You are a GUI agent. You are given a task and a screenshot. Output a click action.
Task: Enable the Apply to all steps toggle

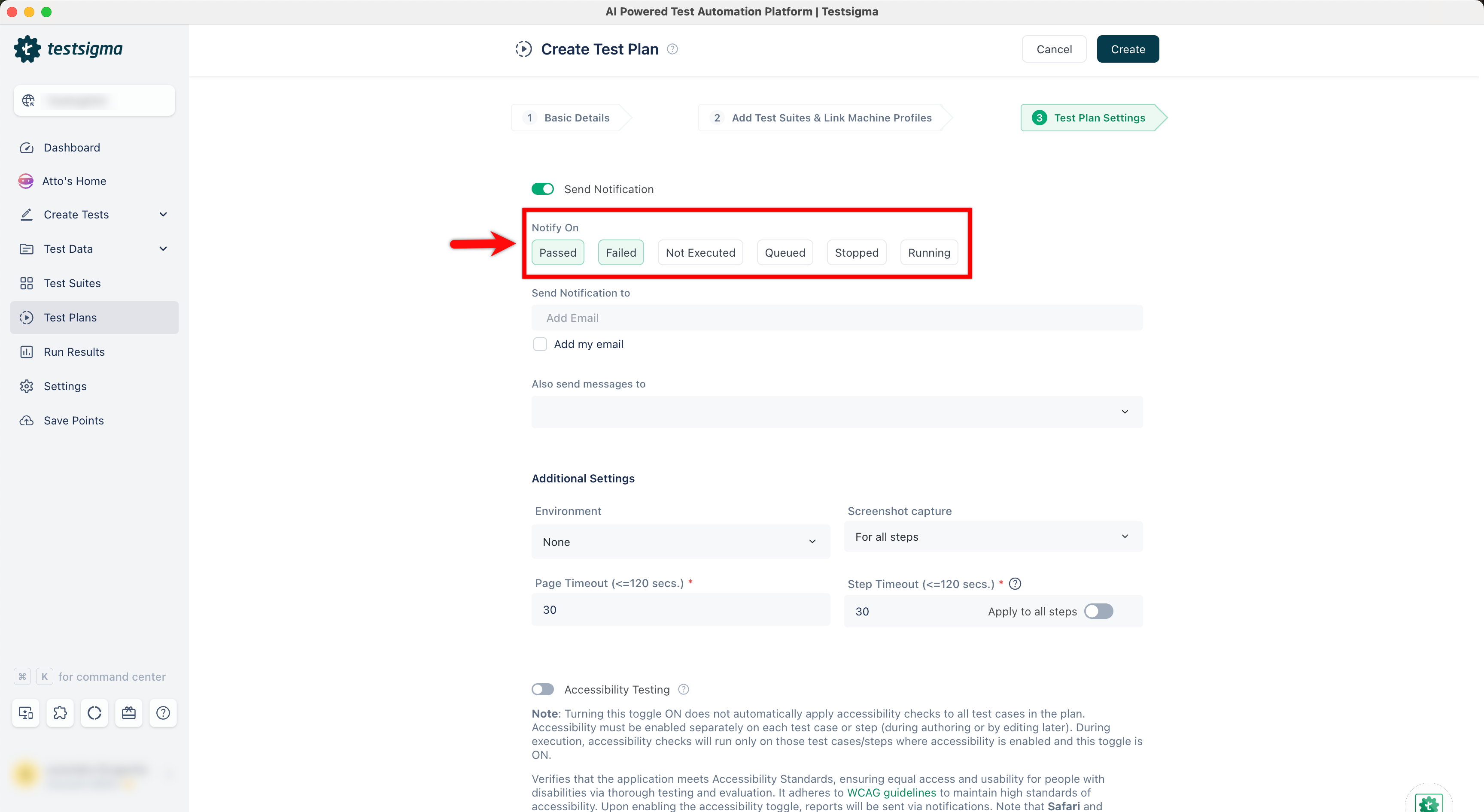point(1098,612)
